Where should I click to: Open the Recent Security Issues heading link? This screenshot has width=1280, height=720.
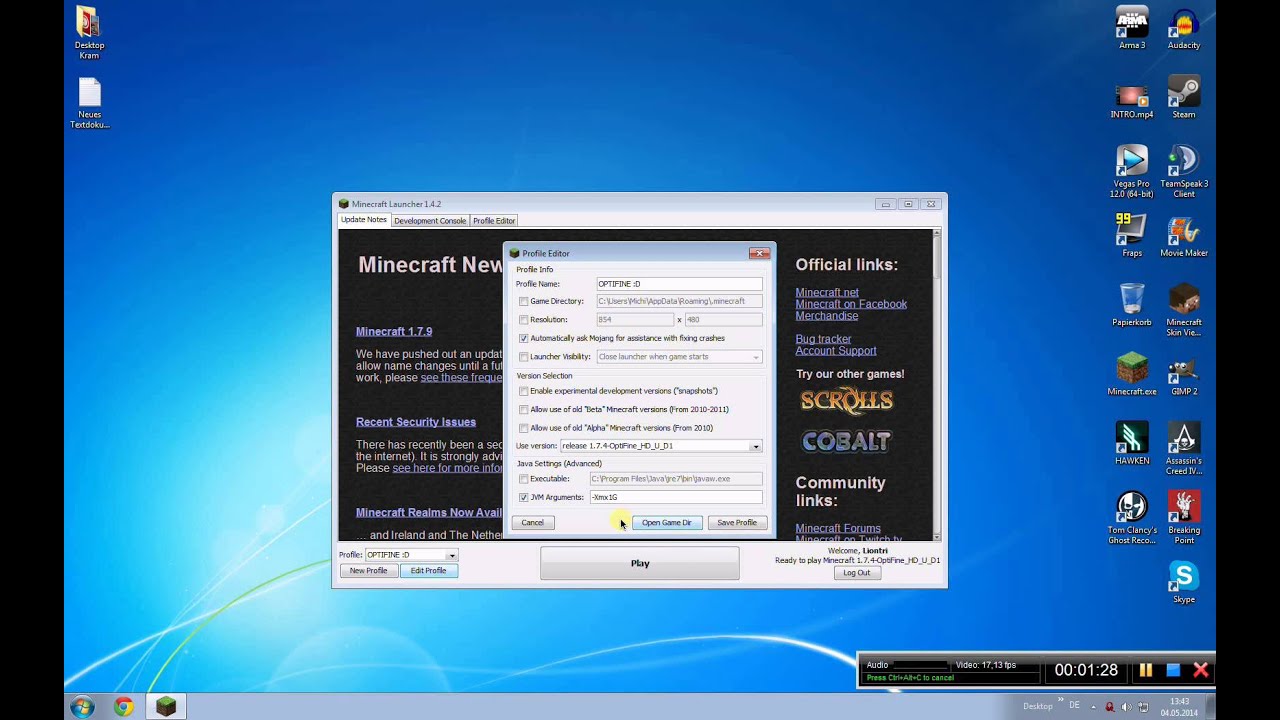[x=416, y=422]
